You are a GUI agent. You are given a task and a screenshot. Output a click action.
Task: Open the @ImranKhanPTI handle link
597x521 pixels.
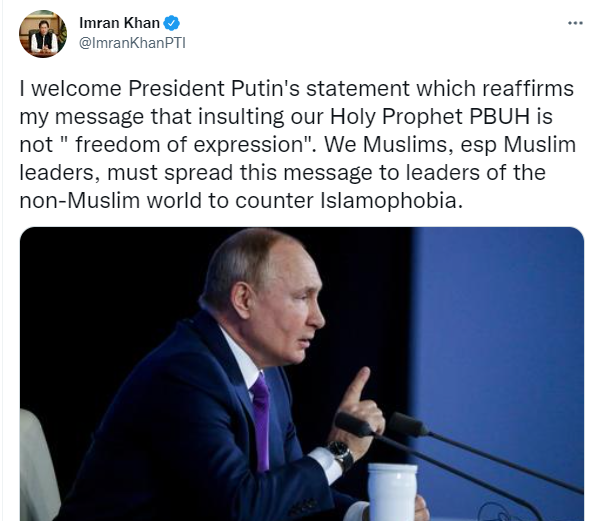click(132, 43)
